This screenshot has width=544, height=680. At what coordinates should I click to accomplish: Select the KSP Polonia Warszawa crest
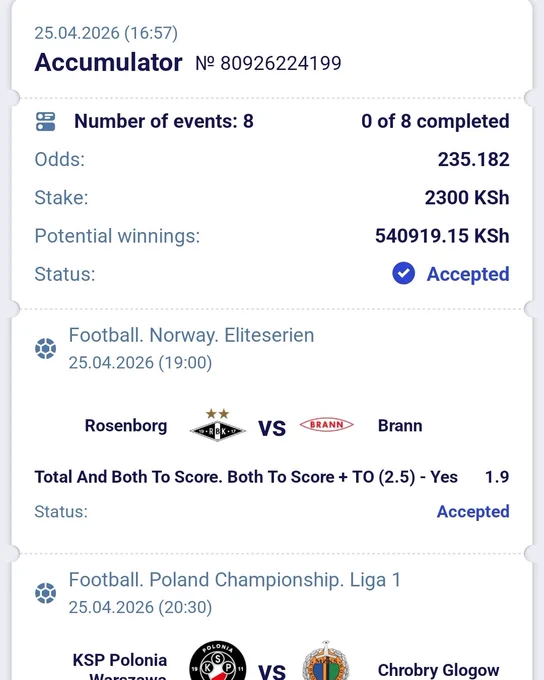pyautogui.click(x=218, y=661)
